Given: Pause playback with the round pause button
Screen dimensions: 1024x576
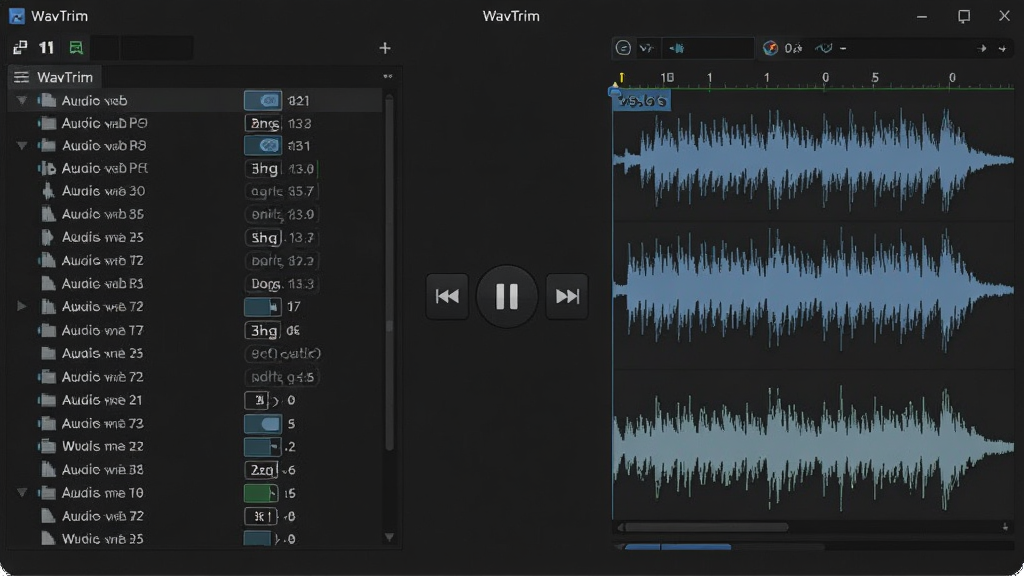Looking at the screenshot, I should 507,296.
